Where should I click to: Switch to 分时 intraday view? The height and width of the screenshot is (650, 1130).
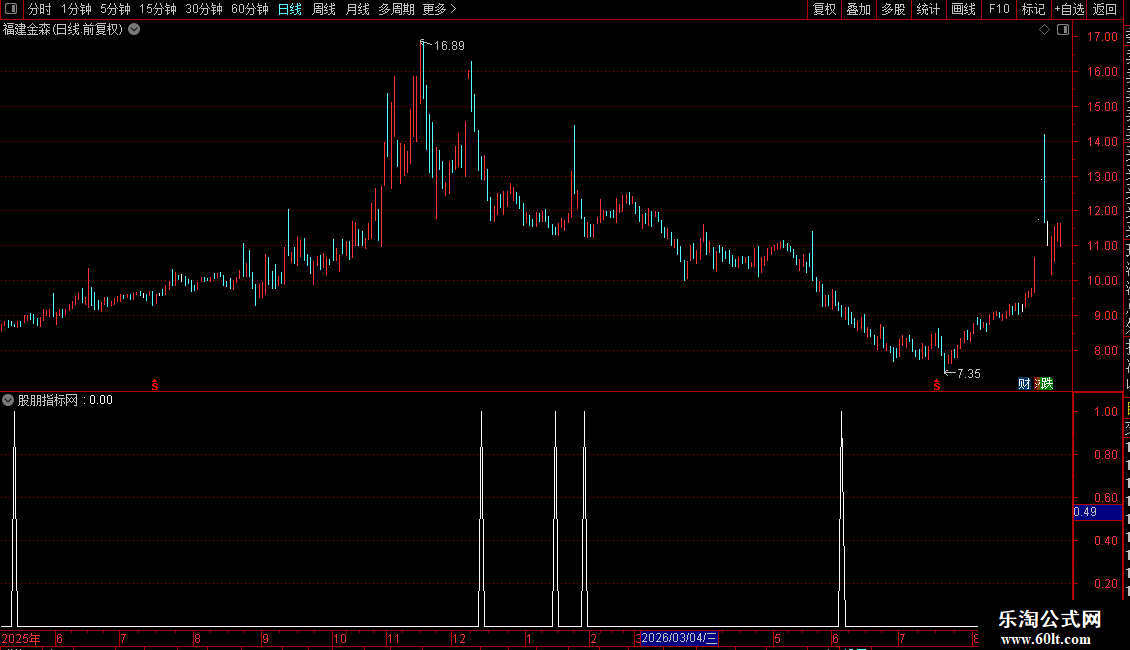coord(40,9)
